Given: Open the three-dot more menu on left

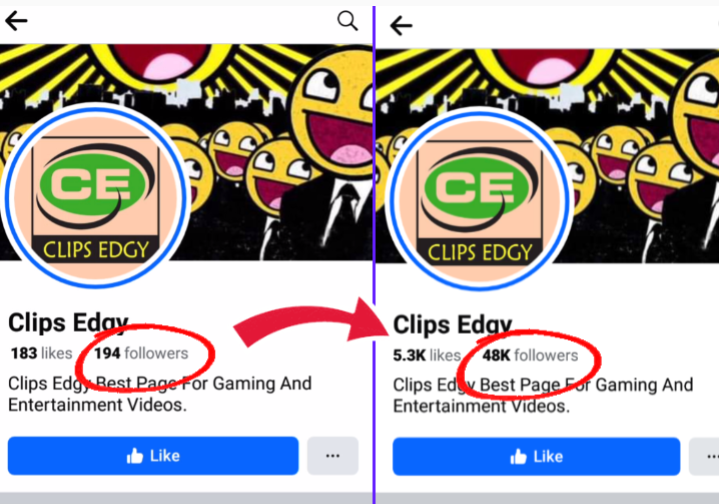Looking at the screenshot, I should [332, 455].
